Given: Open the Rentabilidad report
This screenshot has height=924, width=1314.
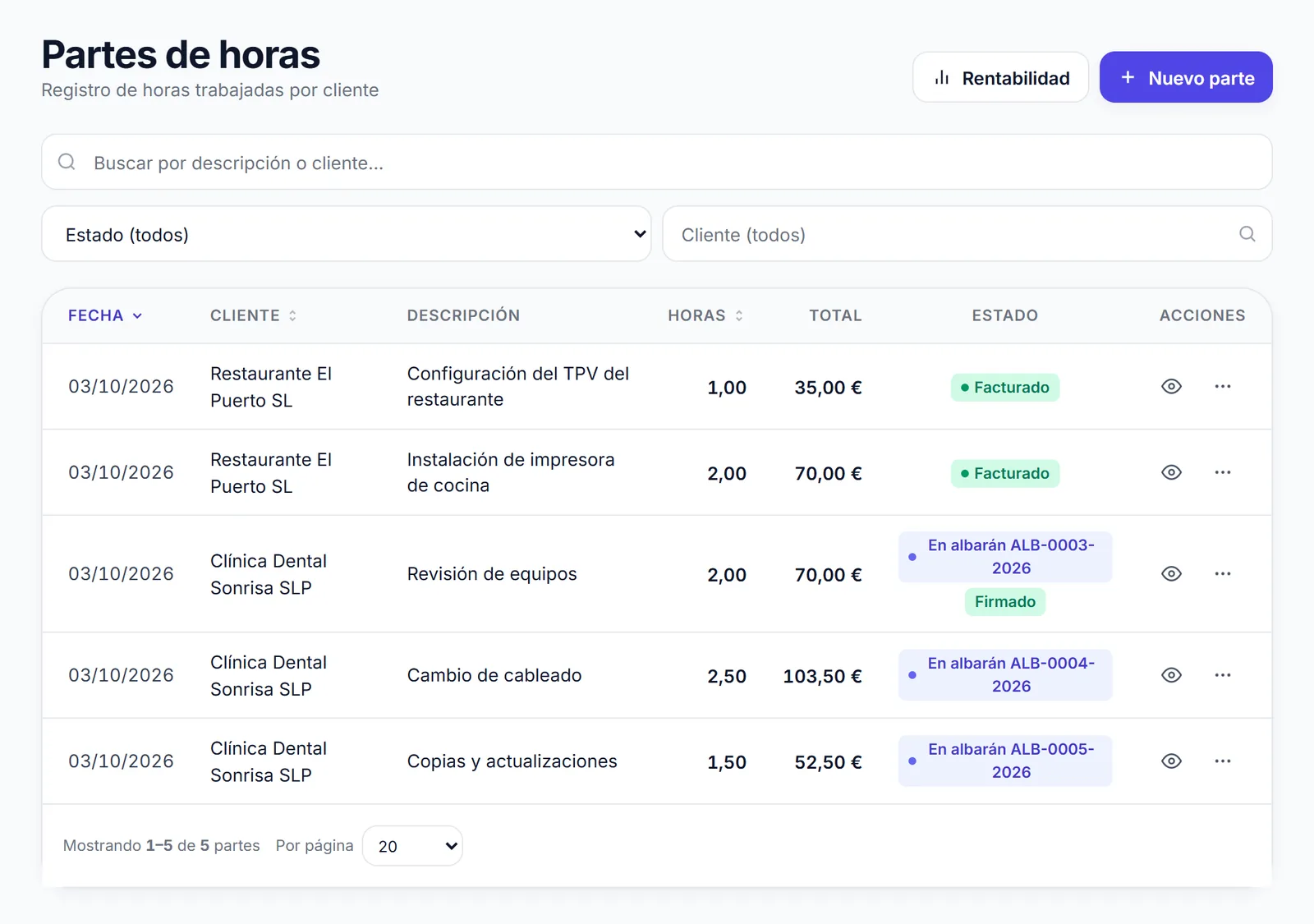Looking at the screenshot, I should pyautogui.click(x=1000, y=77).
